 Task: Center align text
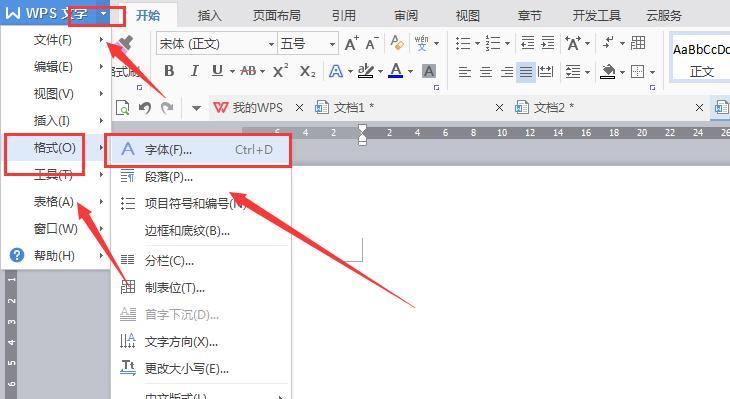tap(486, 72)
